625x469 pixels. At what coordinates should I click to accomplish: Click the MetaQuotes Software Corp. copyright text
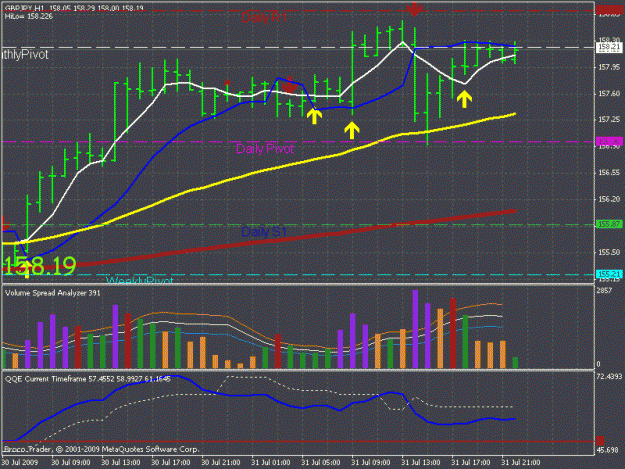[x=102, y=449]
